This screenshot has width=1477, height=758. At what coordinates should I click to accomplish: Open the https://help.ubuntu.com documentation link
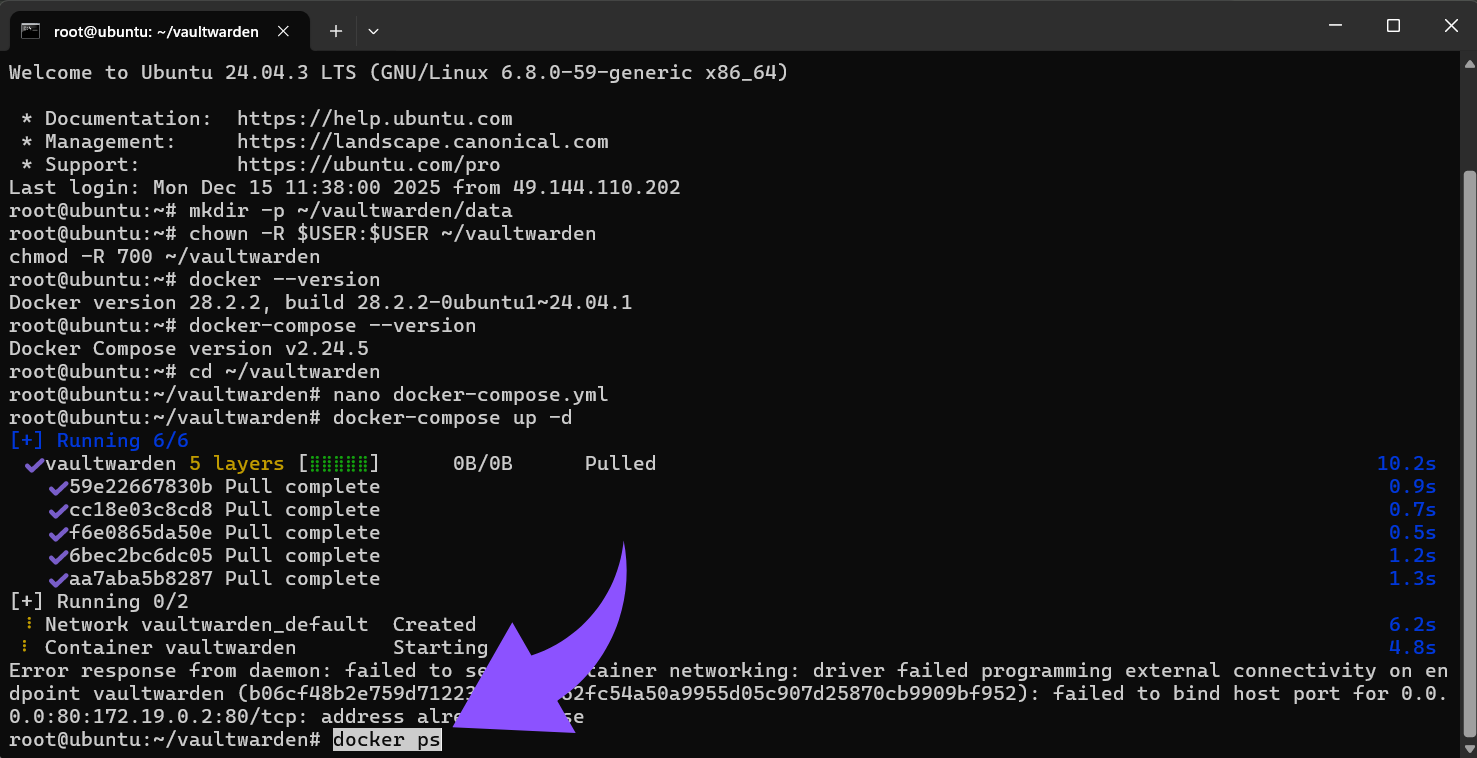(x=375, y=118)
